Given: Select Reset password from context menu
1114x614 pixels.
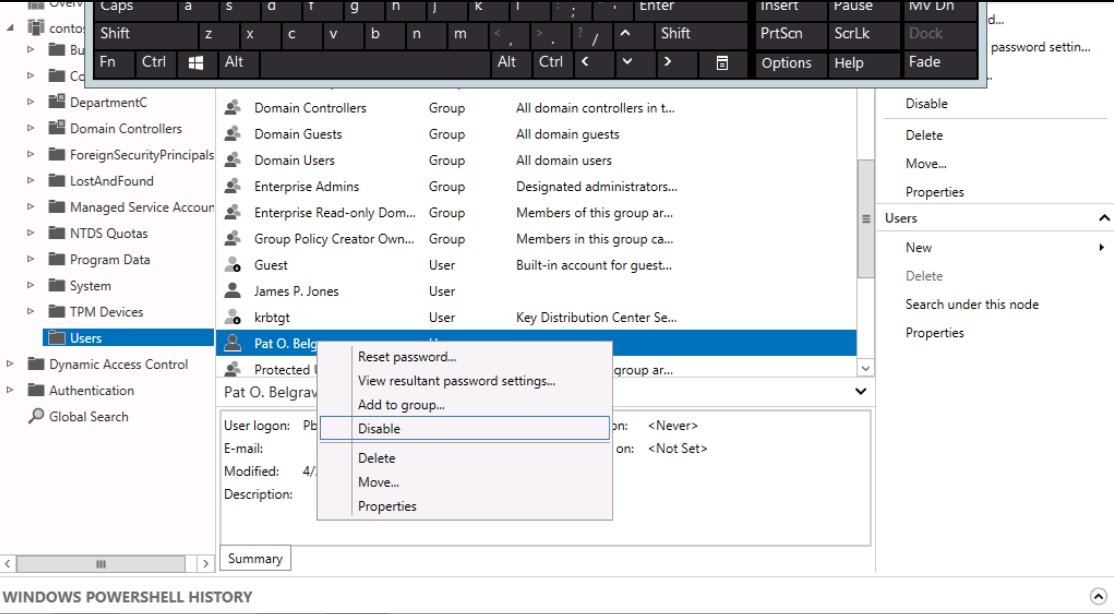Looking at the screenshot, I should [x=407, y=357].
